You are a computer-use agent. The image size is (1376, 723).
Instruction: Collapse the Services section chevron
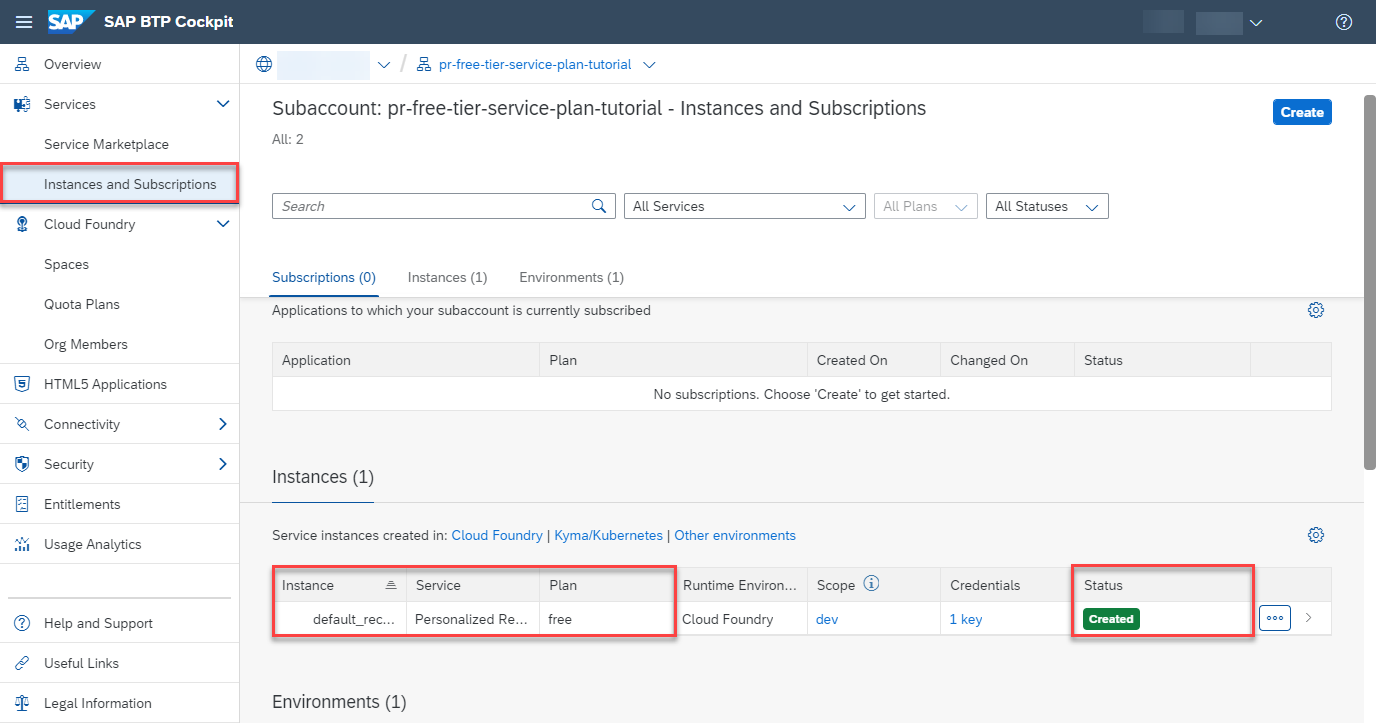tap(223, 104)
